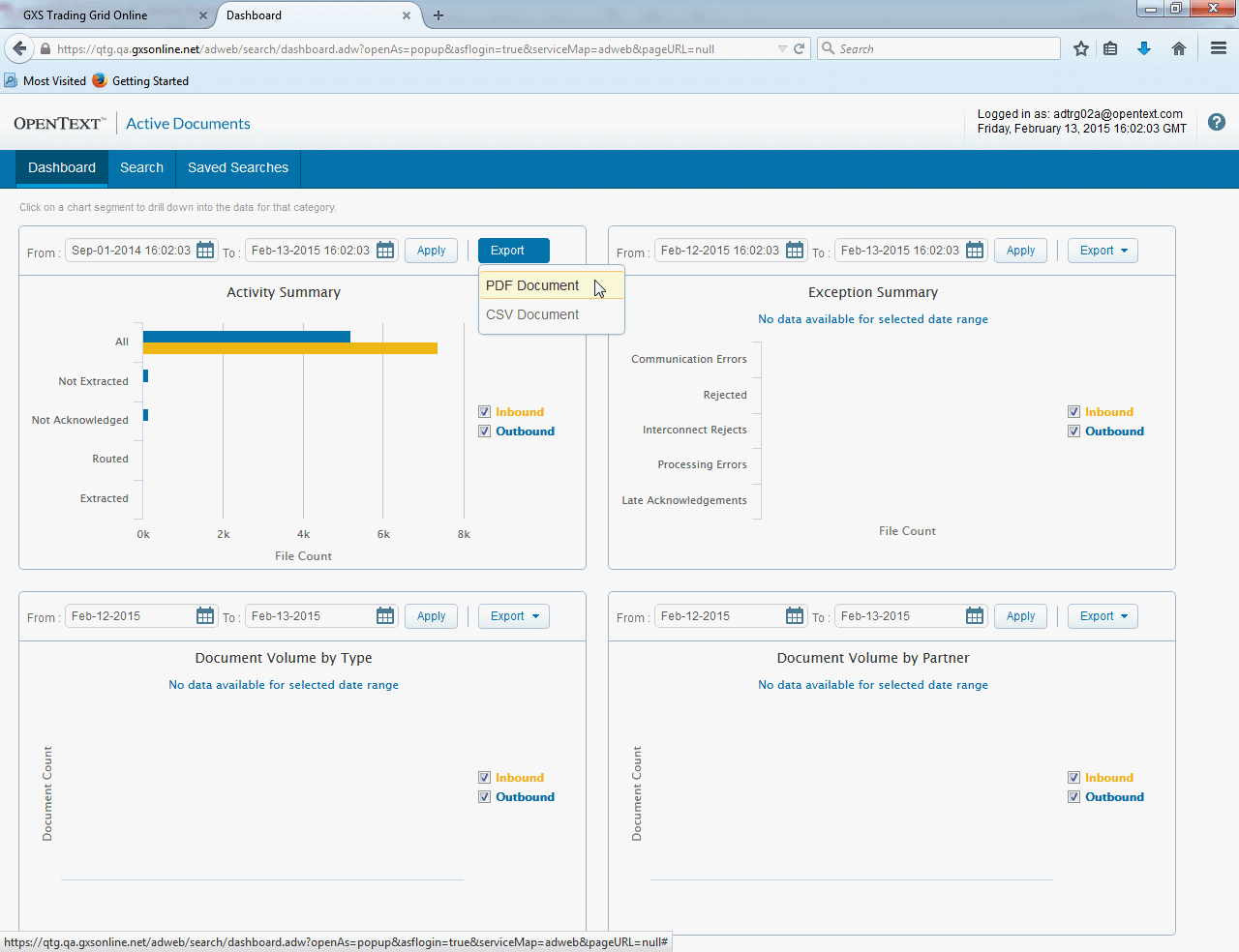Click Apply in the Activity Summary panel
The width and height of the screenshot is (1239, 952).
pos(431,251)
